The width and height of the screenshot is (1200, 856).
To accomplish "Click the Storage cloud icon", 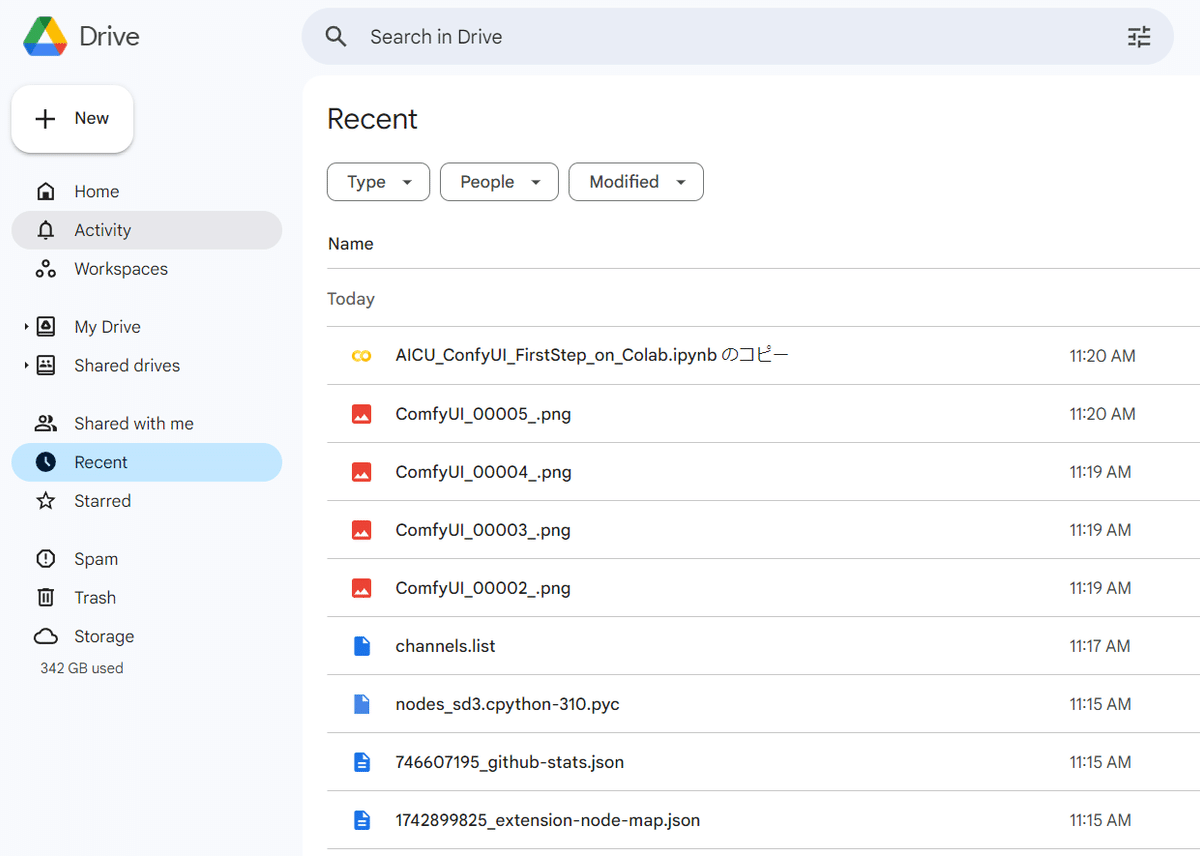I will pyautogui.click(x=46, y=636).
